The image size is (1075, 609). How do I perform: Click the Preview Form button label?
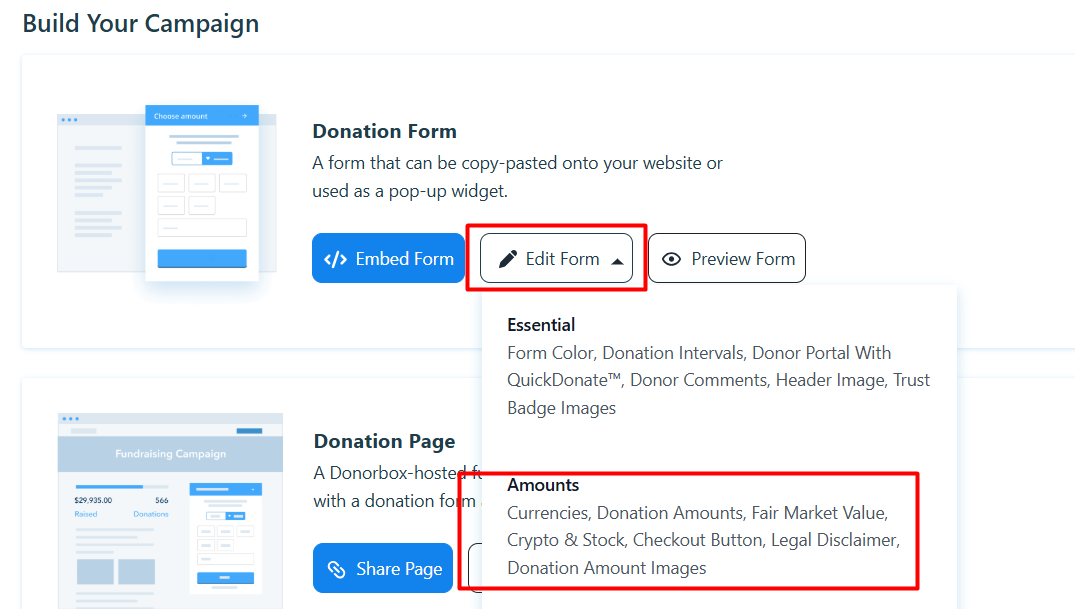coord(743,259)
